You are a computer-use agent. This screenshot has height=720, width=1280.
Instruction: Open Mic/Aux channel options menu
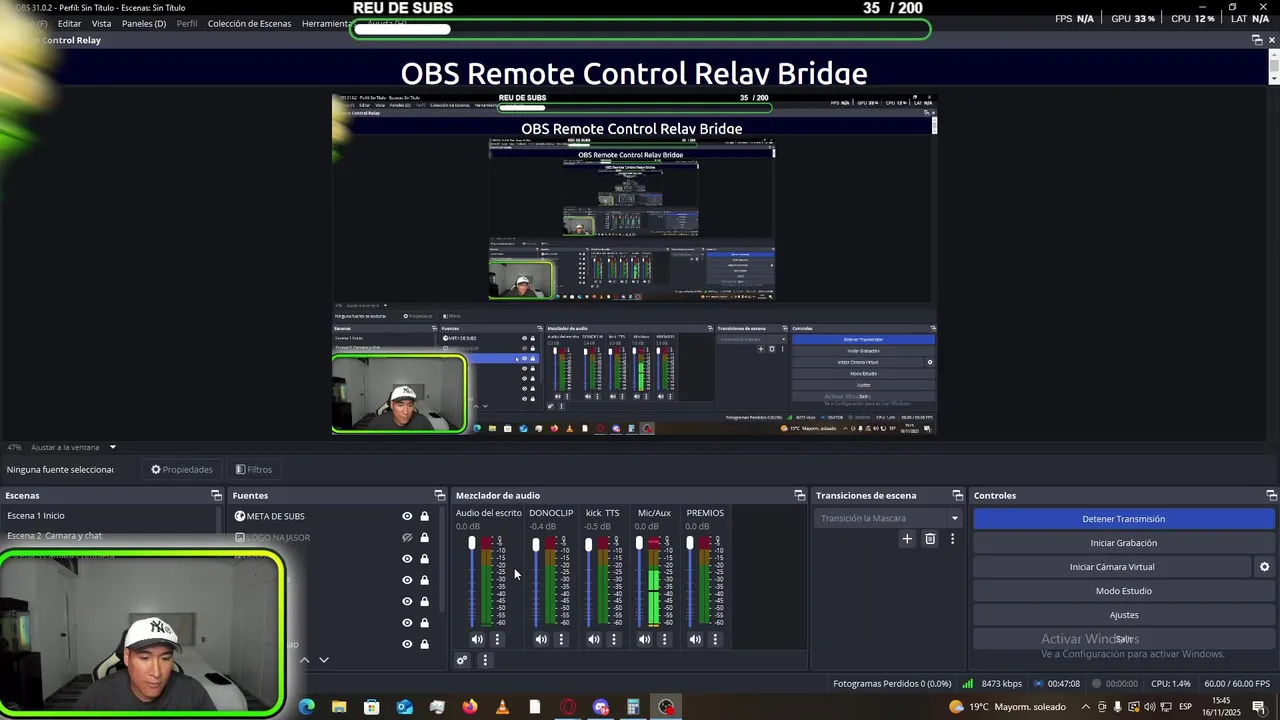(664, 639)
